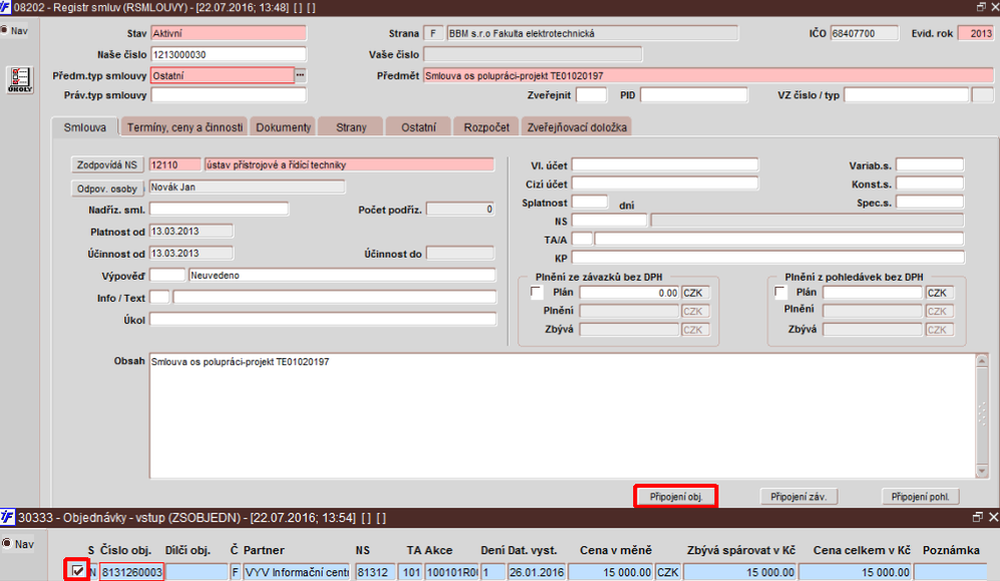This screenshot has height=581, width=1000.
Task: Click the NS code field 12110
Action: (175, 165)
